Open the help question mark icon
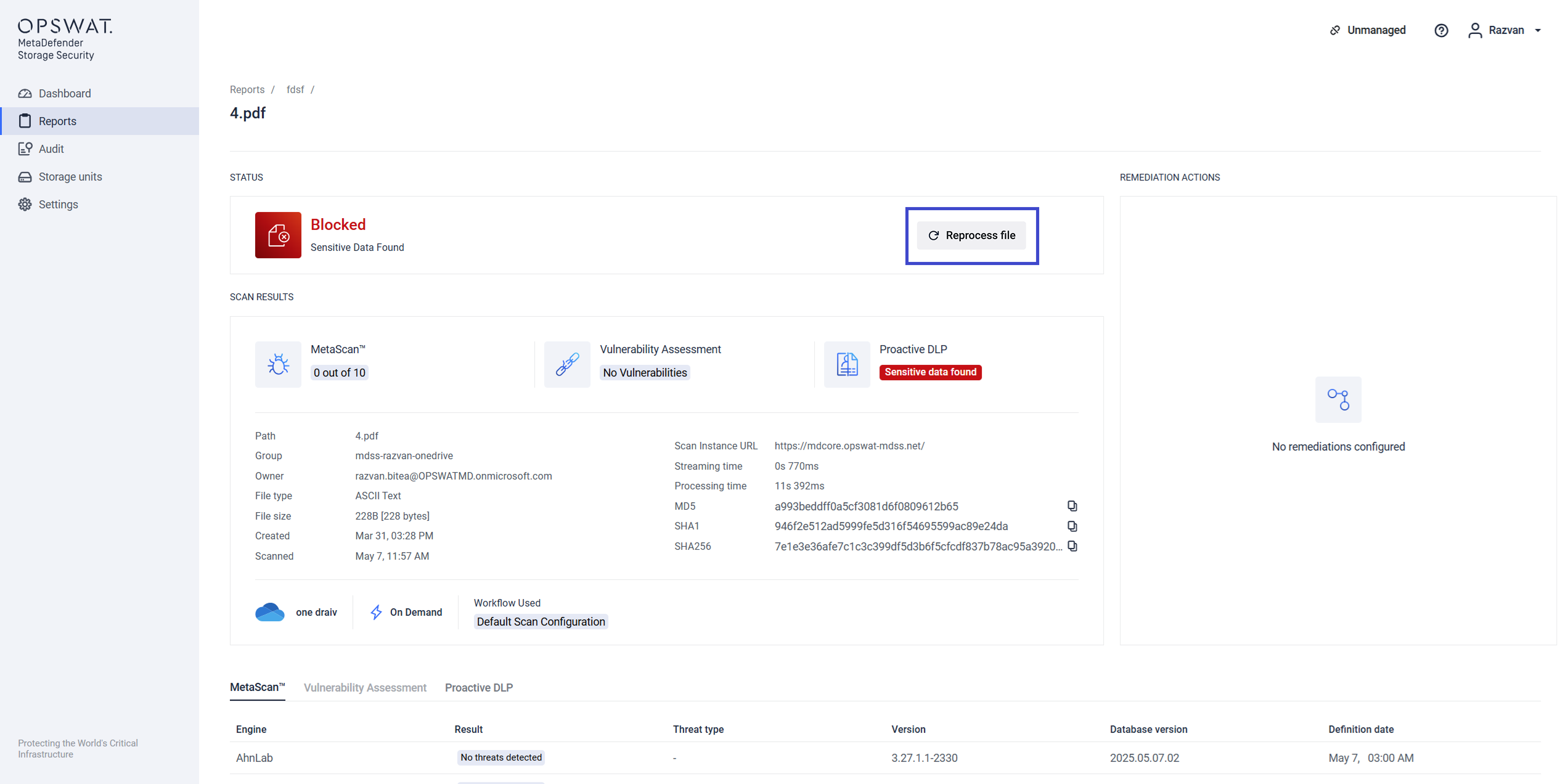The width and height of the screenshot is (1568, 784). [1441, 30]
